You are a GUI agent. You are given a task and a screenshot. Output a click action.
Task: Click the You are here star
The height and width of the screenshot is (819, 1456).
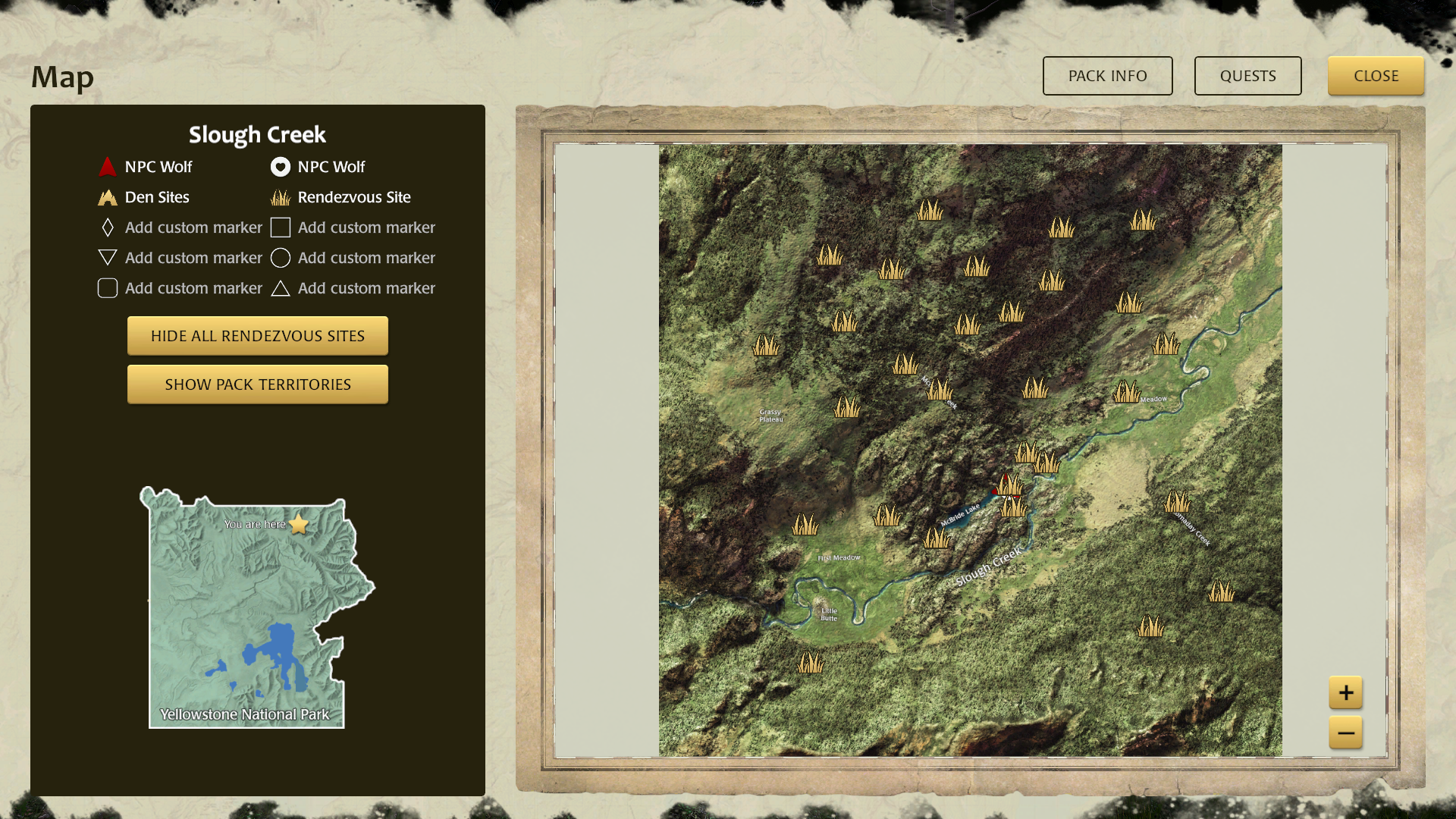299,524
